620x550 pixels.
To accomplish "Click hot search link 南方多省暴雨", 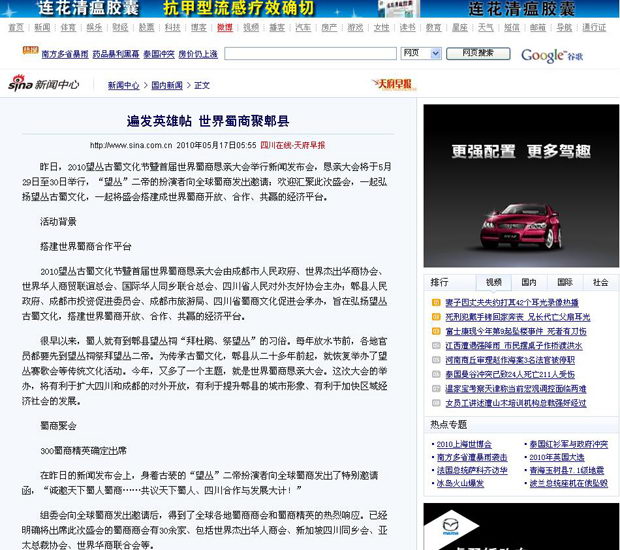I will coord(65,54).
